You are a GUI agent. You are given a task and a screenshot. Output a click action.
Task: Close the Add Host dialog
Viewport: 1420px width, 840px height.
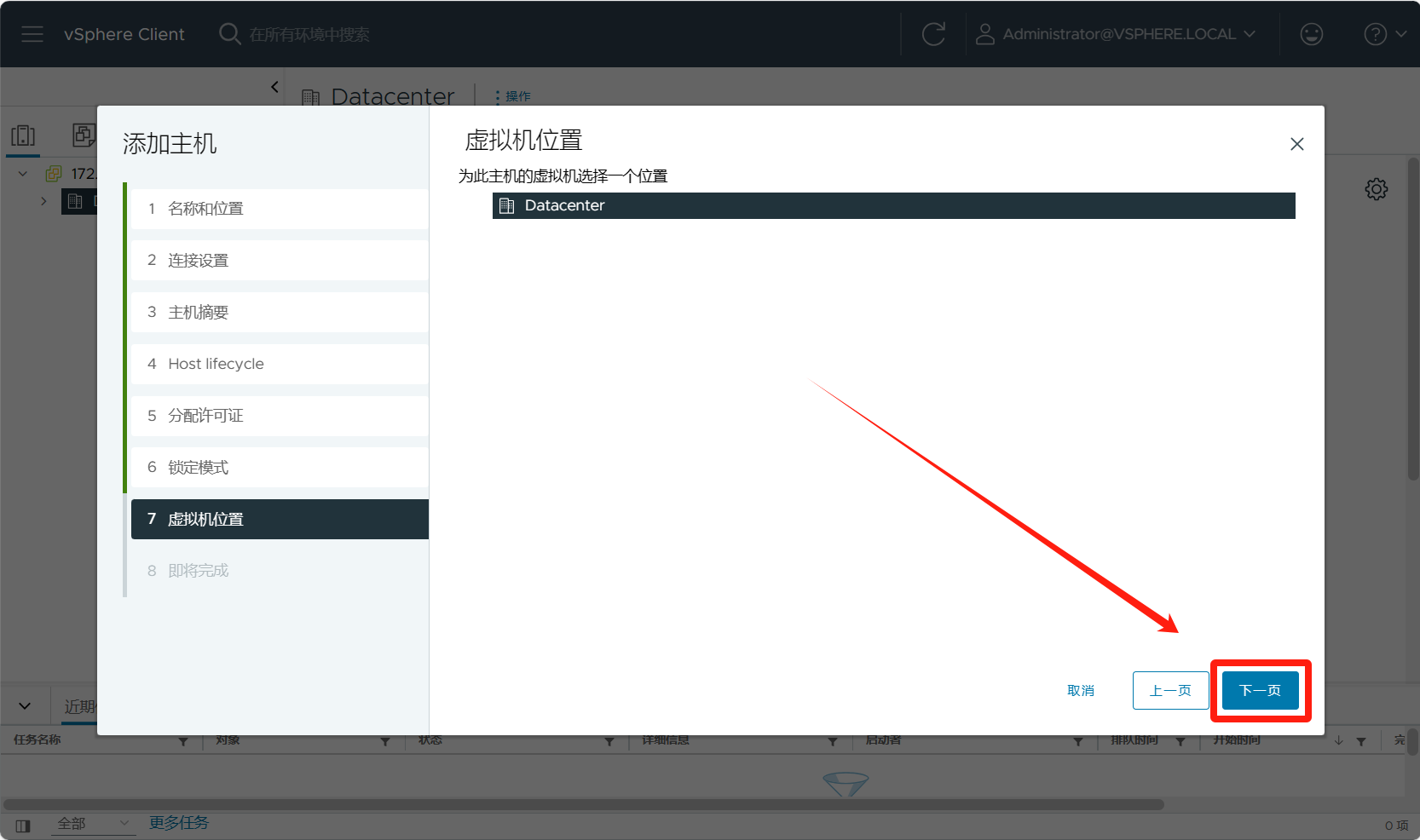coord(1296,144)
